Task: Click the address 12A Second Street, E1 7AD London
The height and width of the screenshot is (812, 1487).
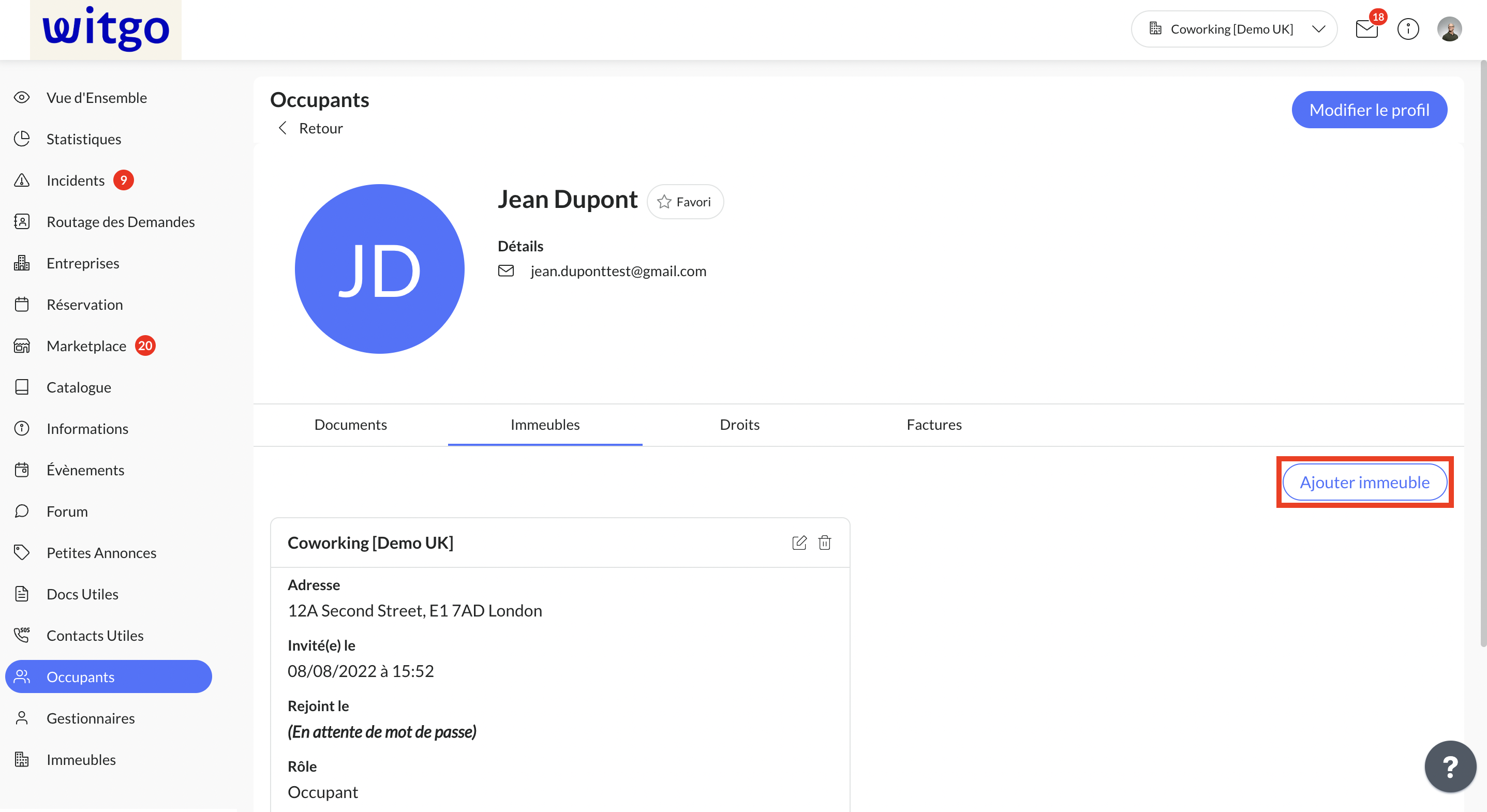Action: [415, 611]
